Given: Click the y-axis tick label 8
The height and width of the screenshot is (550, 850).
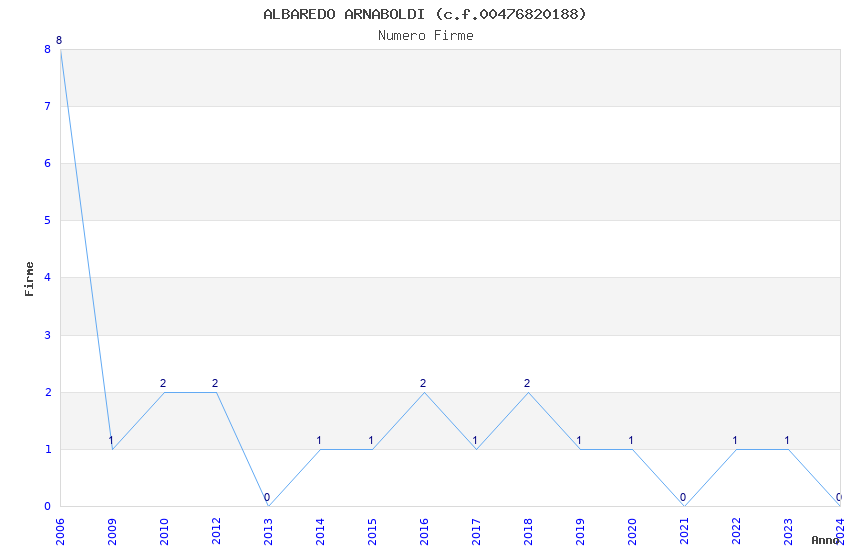Looking at the screenshot, I should pos(48,49).
